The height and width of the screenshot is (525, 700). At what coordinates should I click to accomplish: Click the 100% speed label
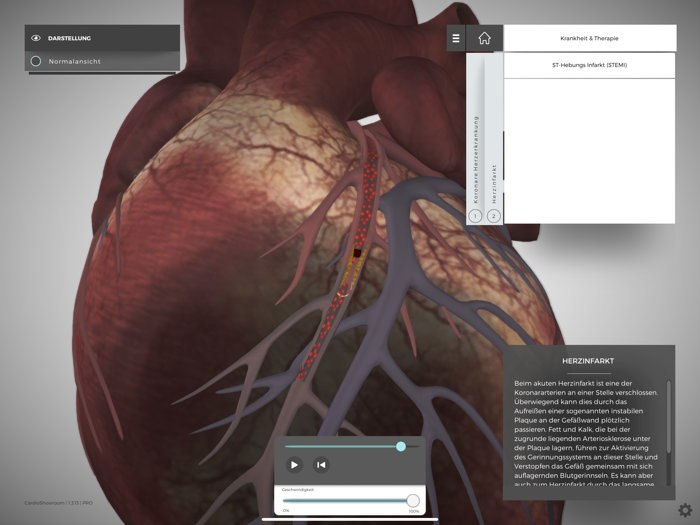[x=414, y=511]
